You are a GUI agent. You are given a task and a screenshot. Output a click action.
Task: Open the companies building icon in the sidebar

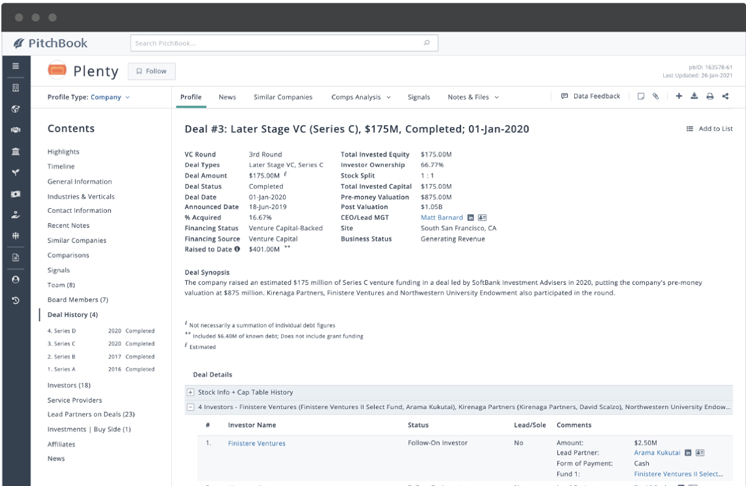(16, 88)
